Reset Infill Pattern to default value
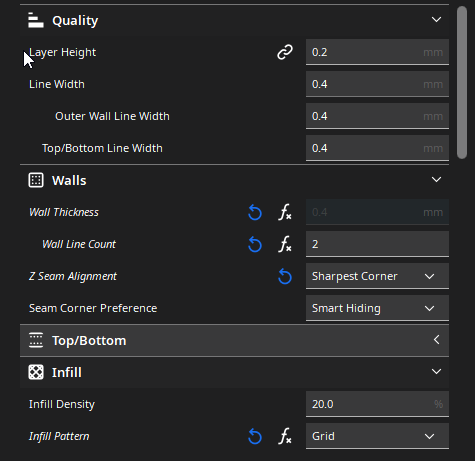Screen dimensions: 475x461 point(255,436)
